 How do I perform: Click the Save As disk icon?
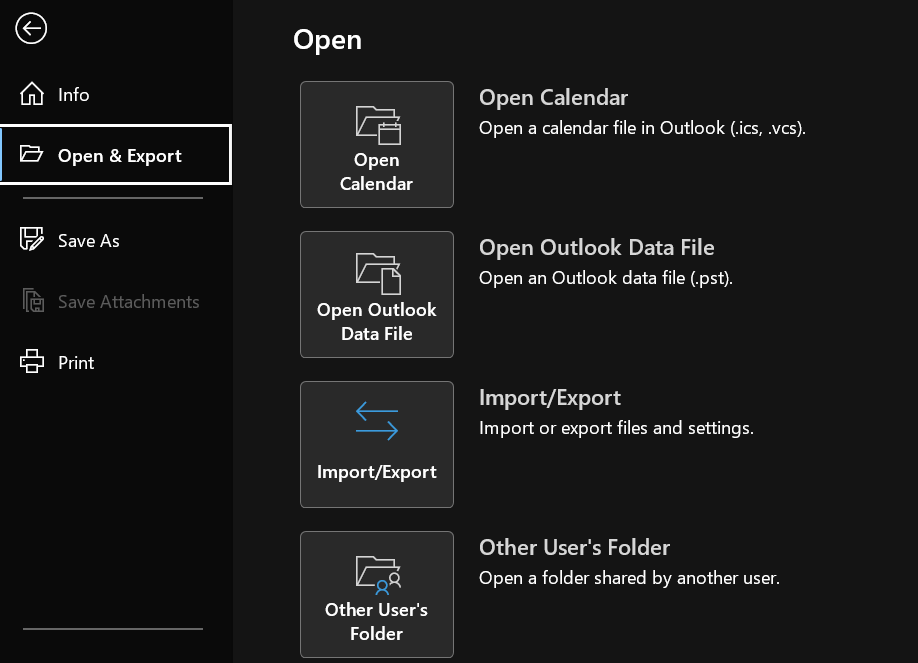pos(32,239)
